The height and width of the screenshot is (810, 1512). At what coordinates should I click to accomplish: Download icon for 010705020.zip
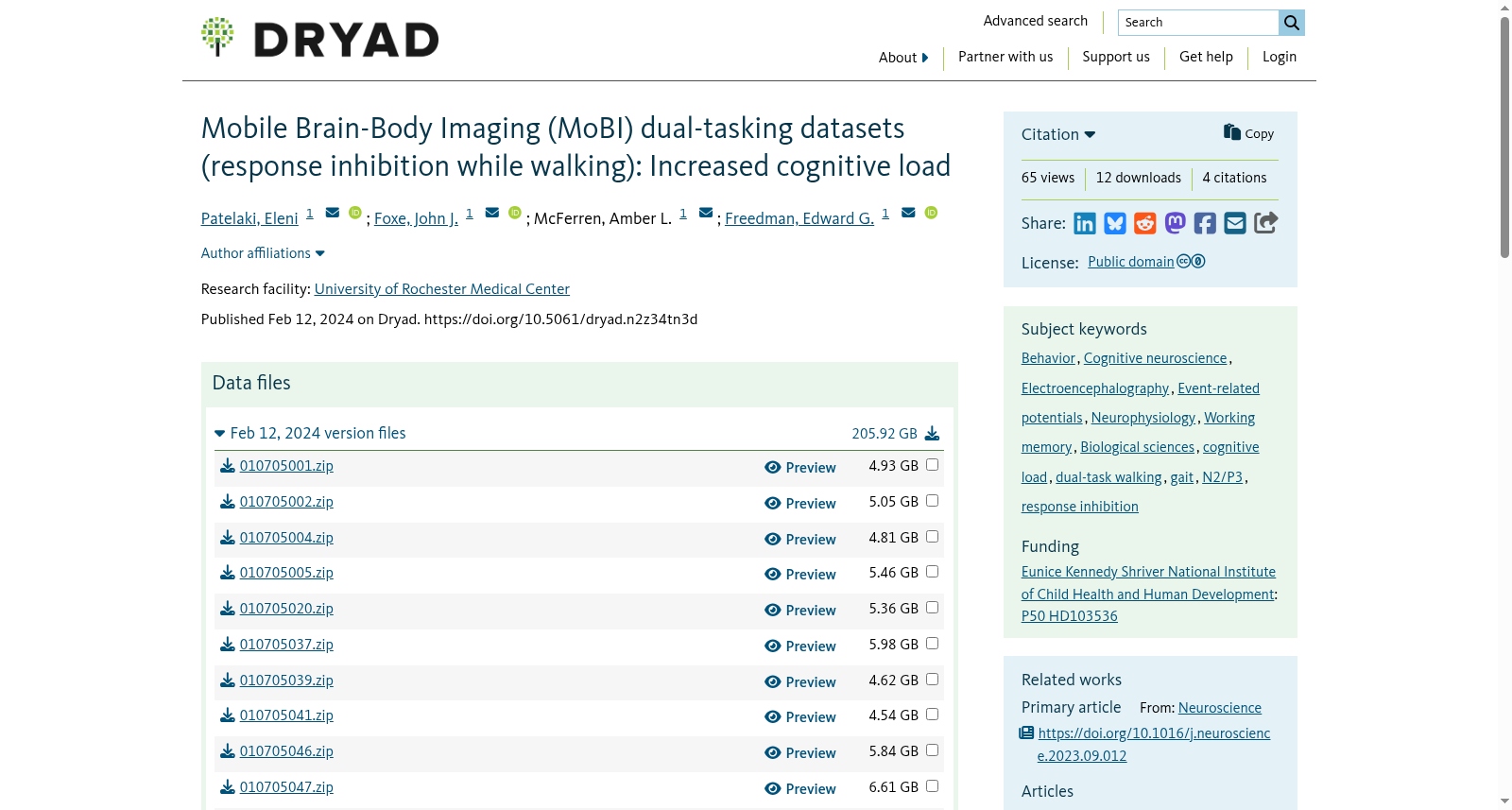point(228,609)
